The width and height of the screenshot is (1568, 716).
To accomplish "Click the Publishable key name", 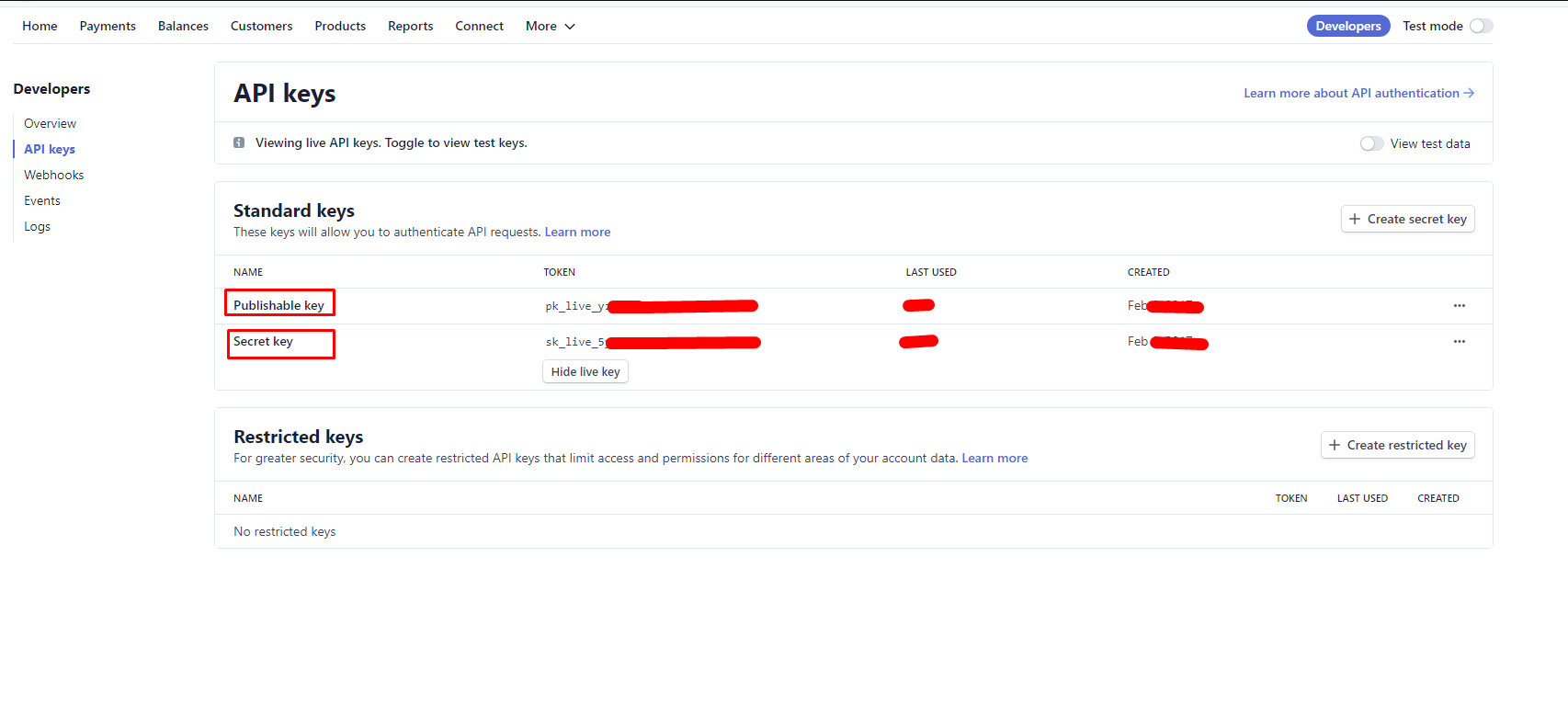I will pos(278,305).
